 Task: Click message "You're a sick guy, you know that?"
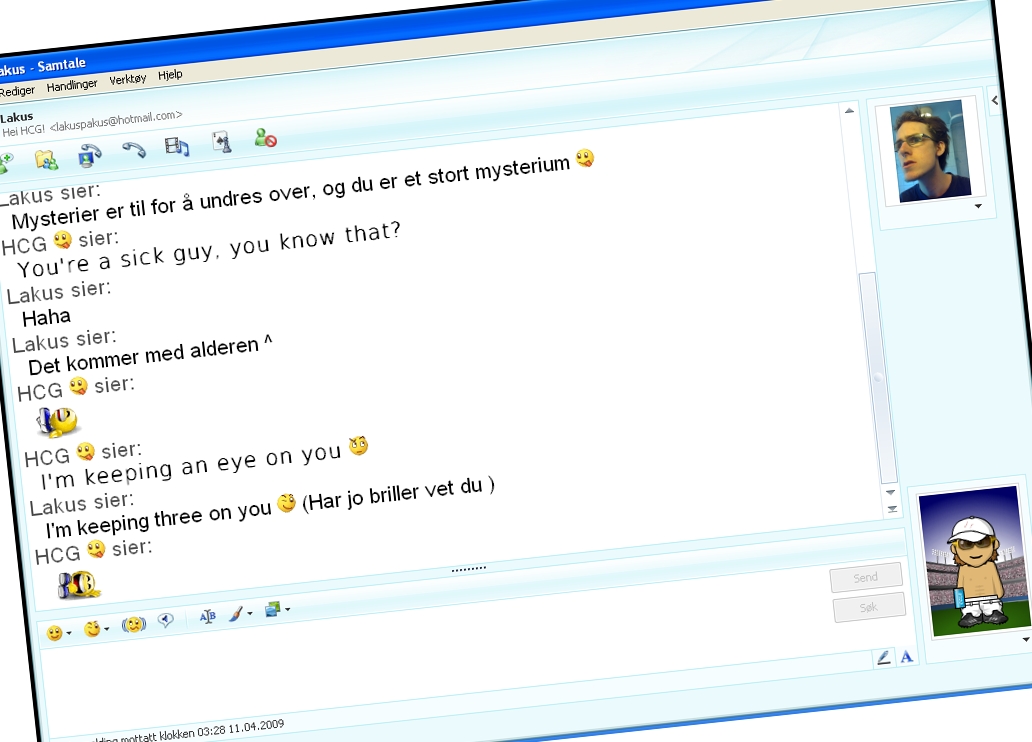tap(209, 250)
